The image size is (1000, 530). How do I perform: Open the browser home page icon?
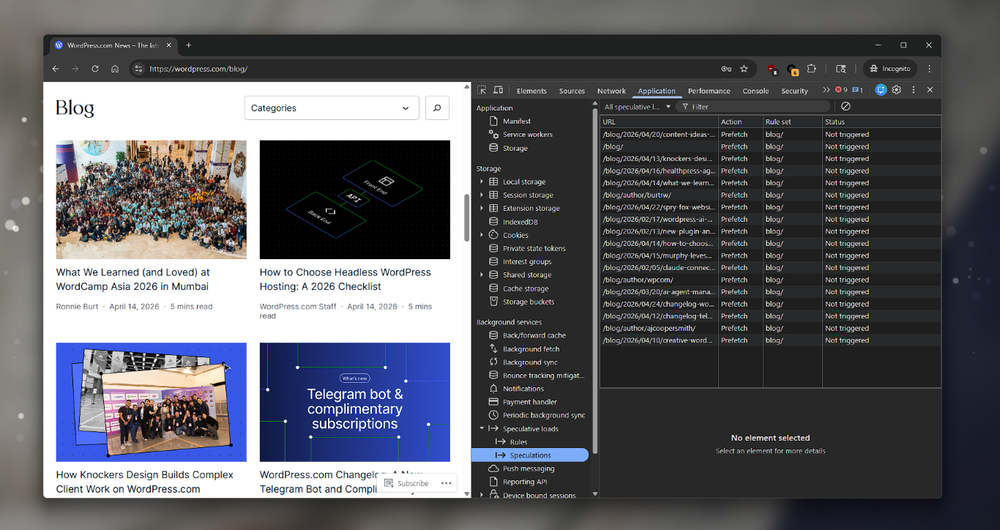tap(115, 69)
